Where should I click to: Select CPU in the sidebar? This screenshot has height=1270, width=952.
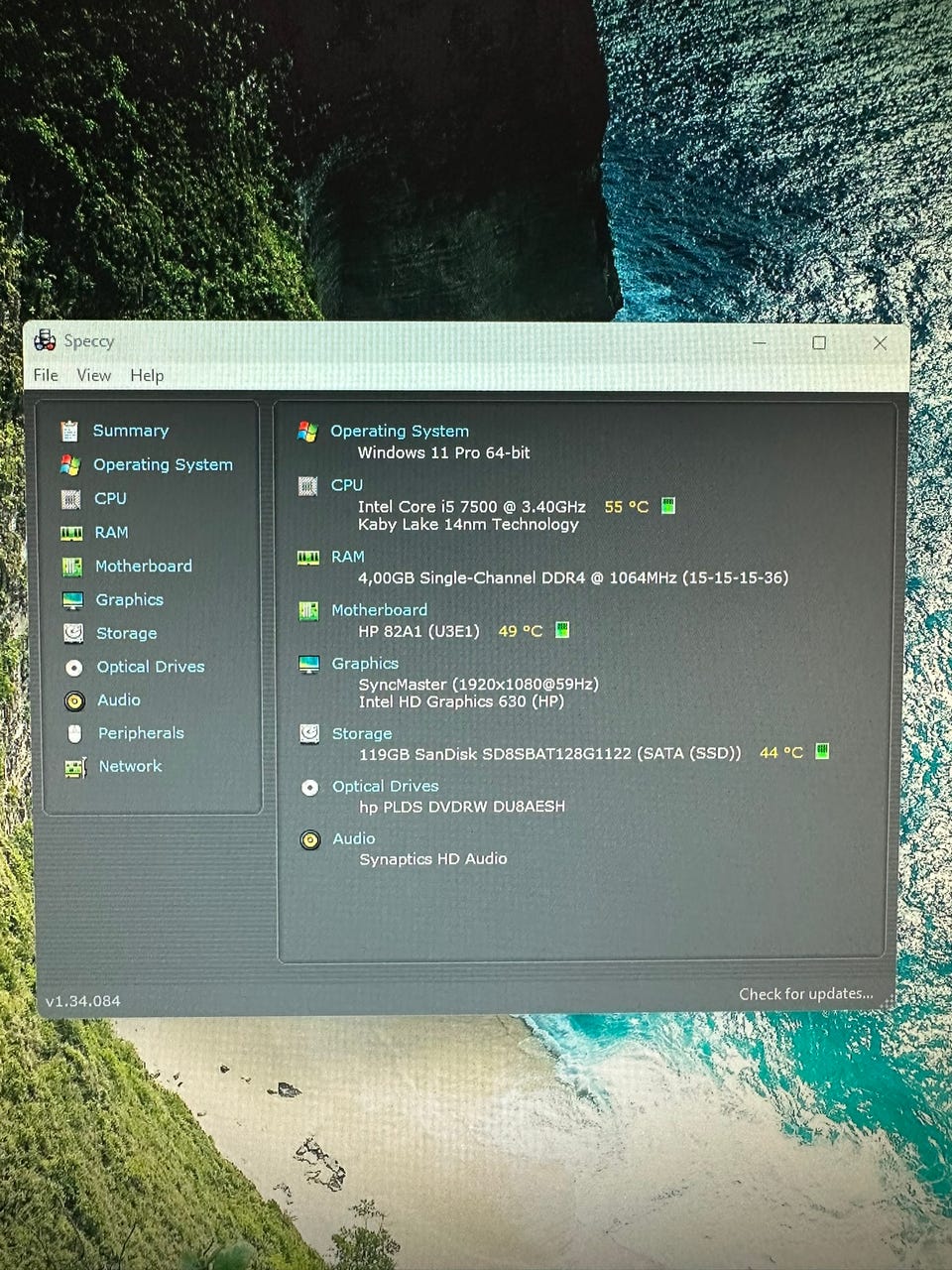110,498
